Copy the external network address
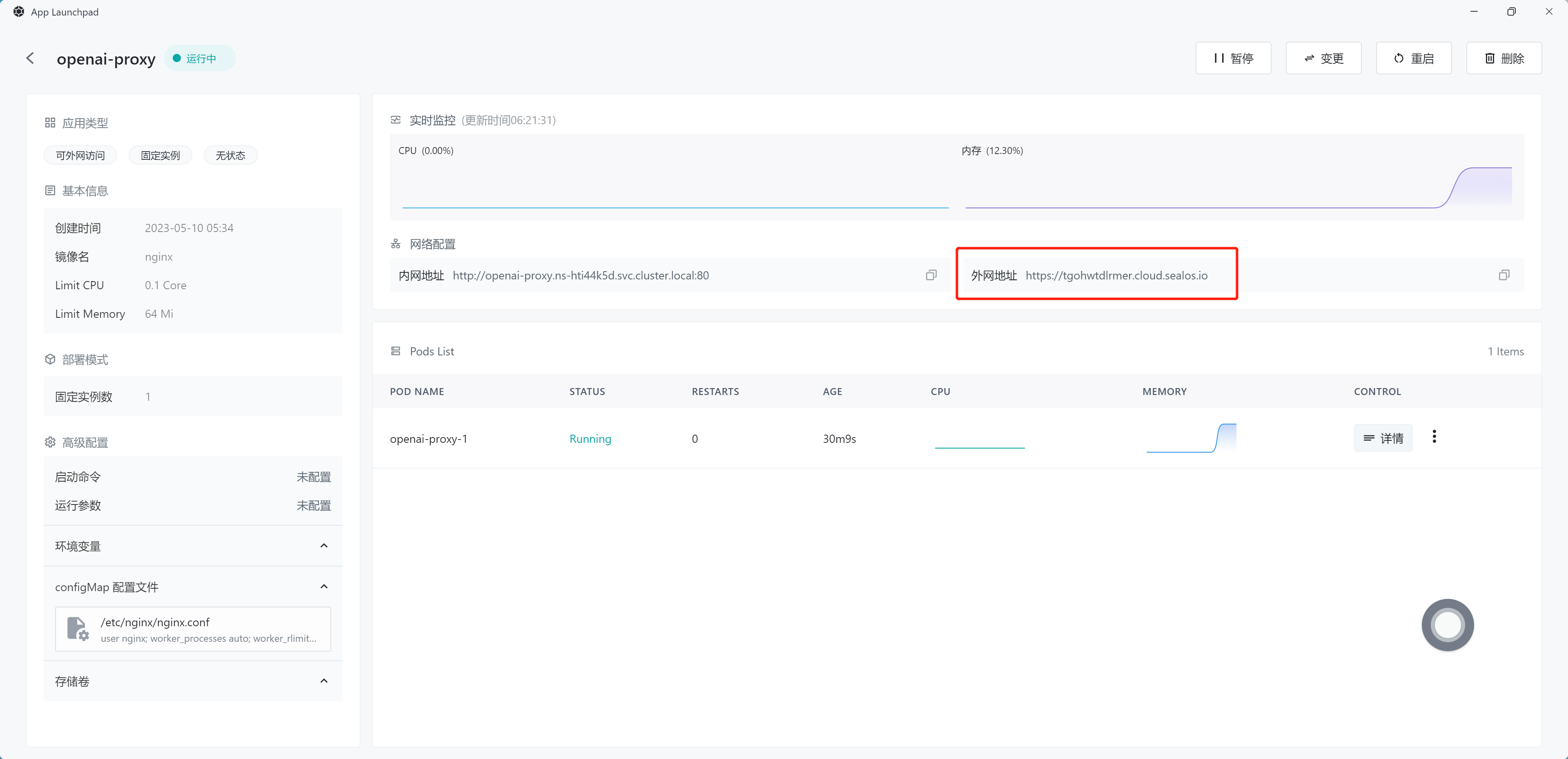The width and height of the screenshot is (1568, 759). tap(1503, 275)
